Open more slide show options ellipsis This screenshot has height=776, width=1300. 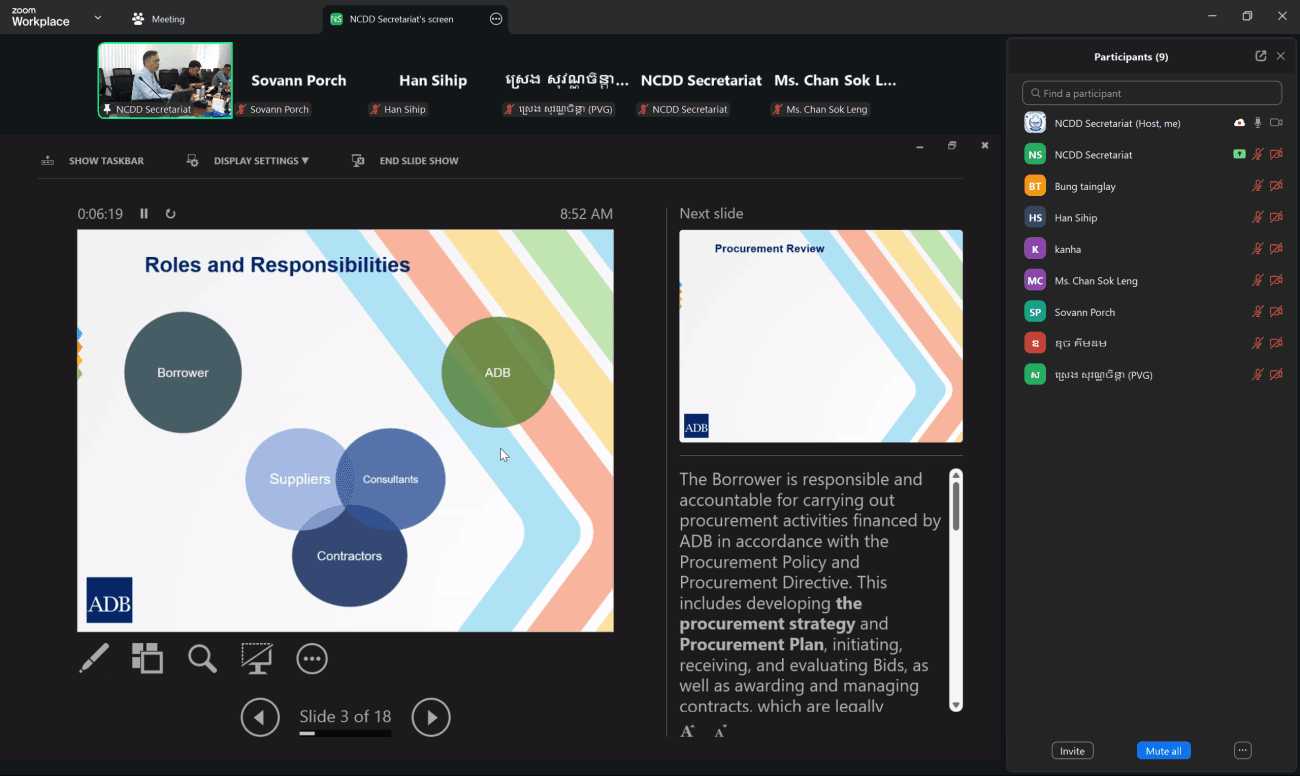(x=312, y=658)
